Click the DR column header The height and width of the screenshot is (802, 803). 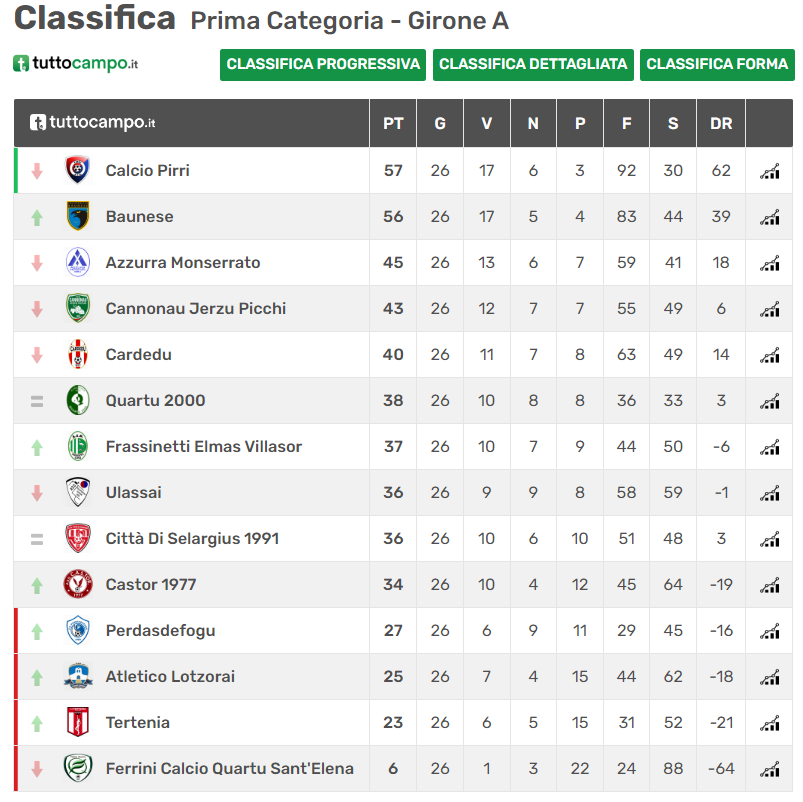click(721, 123)
